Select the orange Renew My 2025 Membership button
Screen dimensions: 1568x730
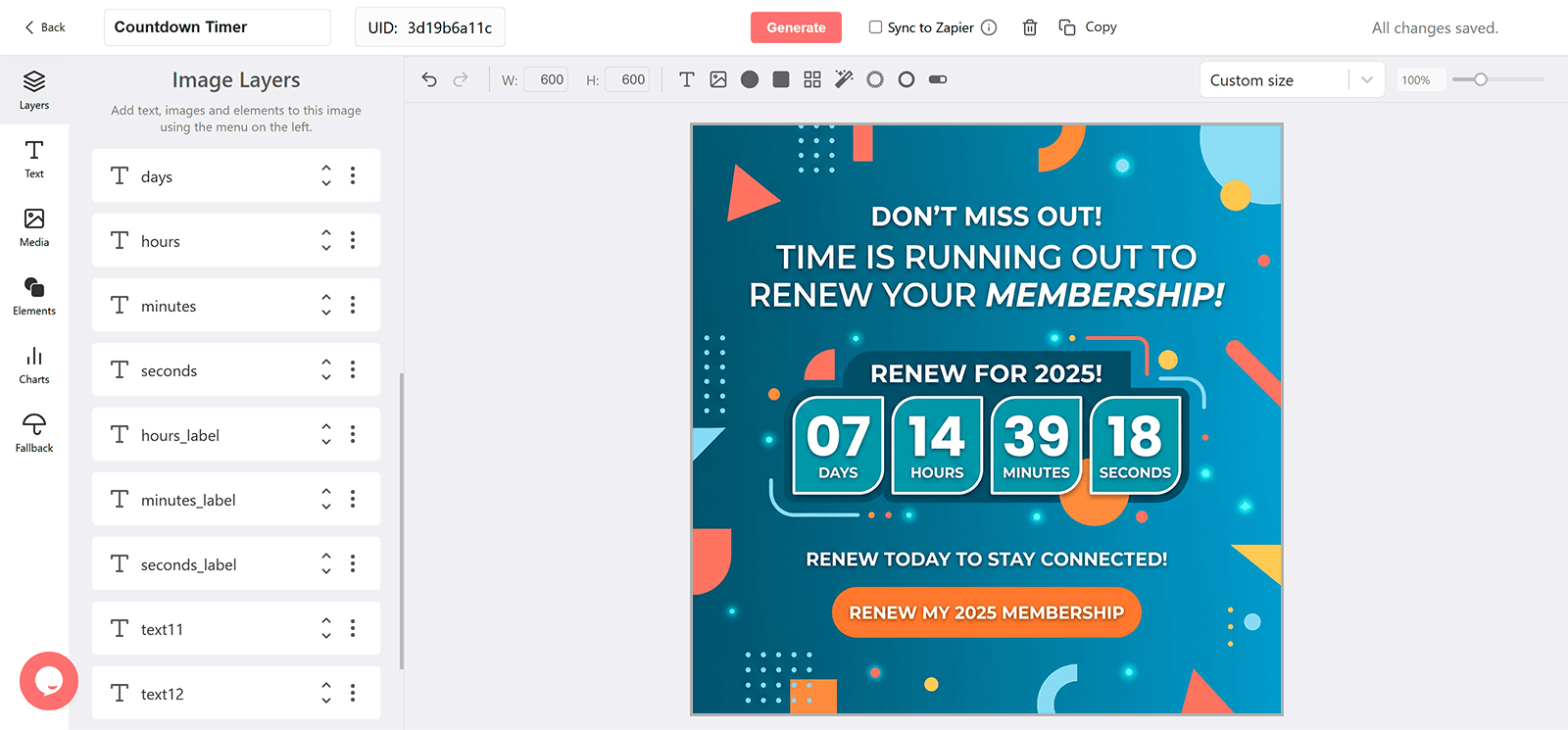pyautogui.click(x=987, y=612)
